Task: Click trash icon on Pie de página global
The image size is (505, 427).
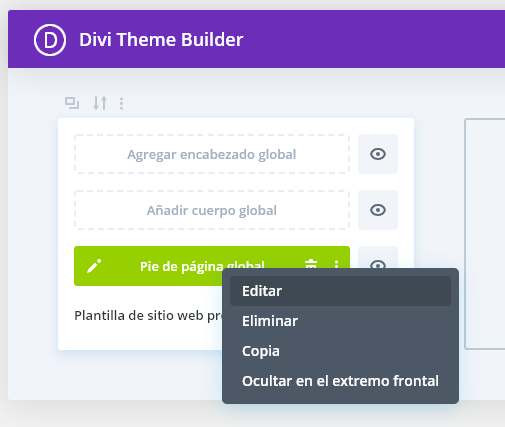Action: click(x=311, y=264)
